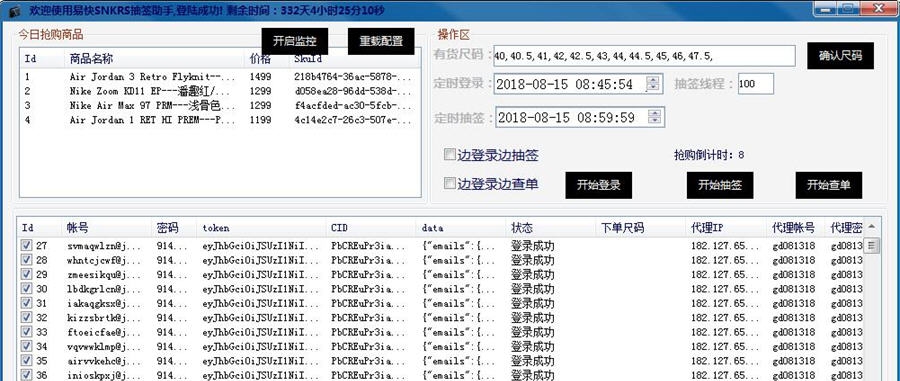Click the 重载配置 button
900x381 pixels.
point(381,41)
